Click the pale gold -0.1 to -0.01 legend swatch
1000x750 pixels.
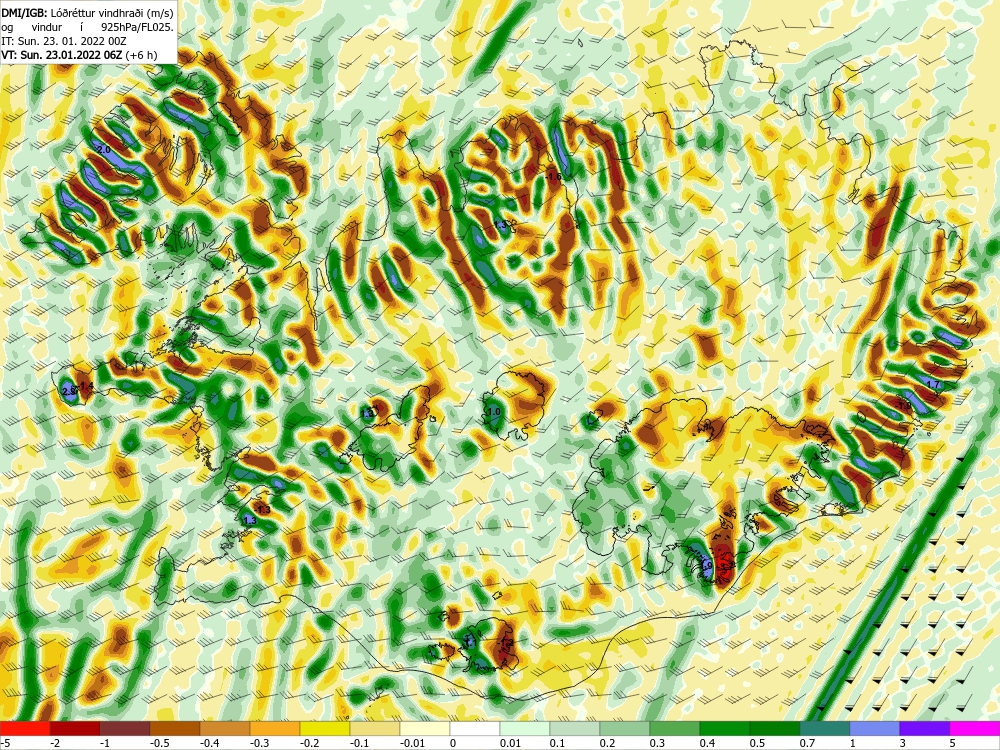pos(375,728)
